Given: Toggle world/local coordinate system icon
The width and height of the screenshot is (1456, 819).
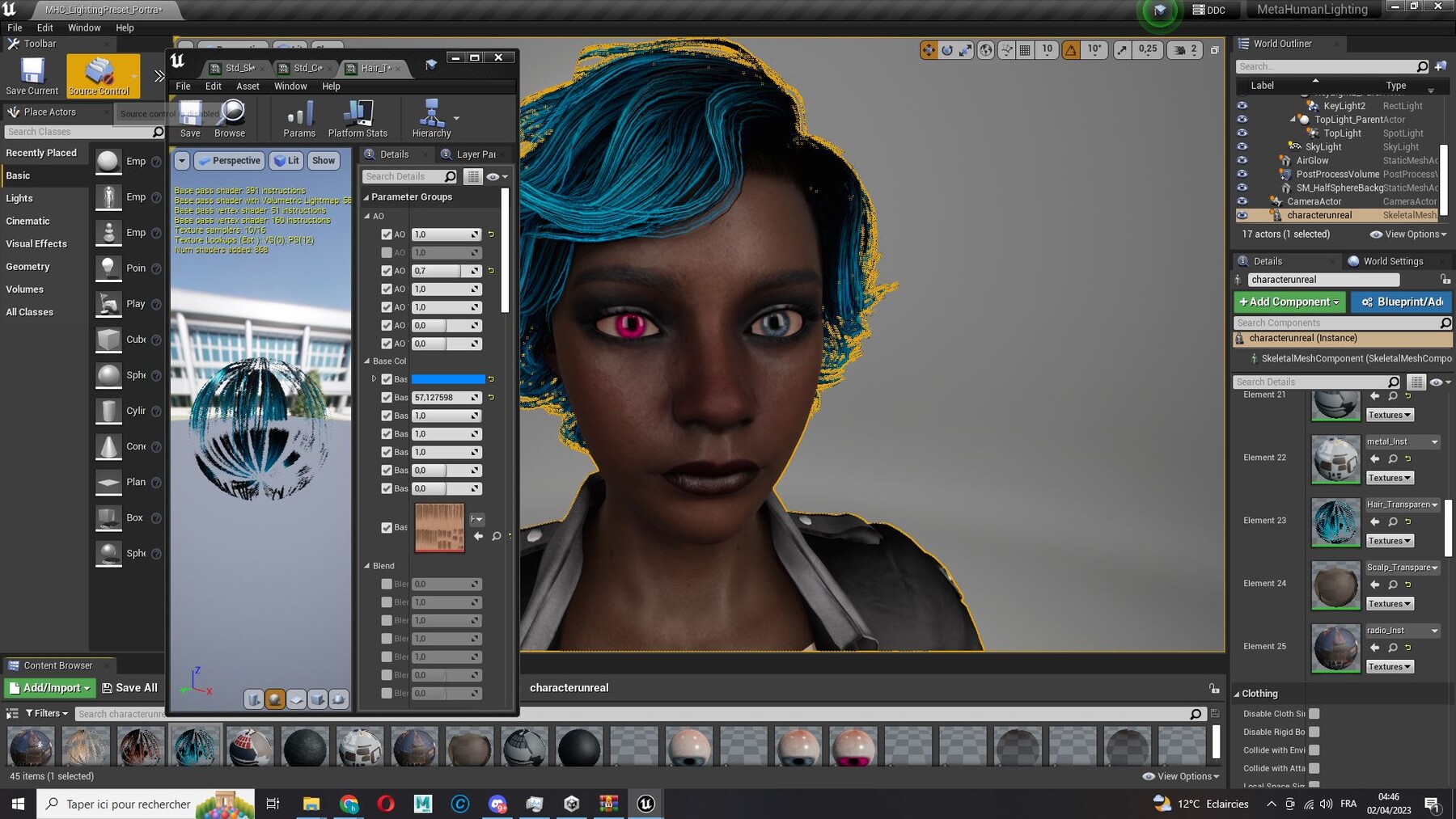Looking at the screenshot, I should 986,50.
